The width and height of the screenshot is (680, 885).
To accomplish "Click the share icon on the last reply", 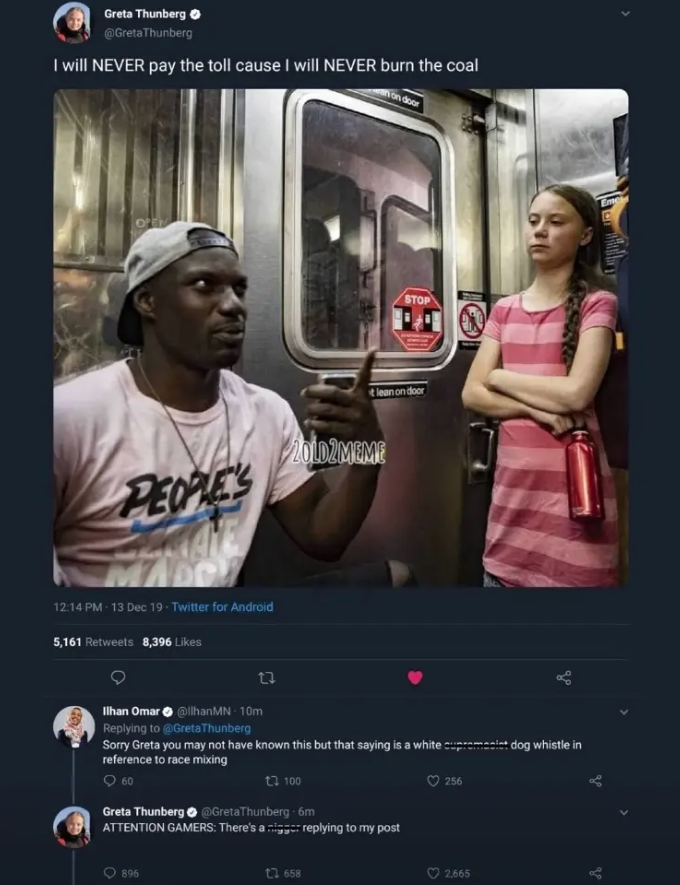I will point(595,873).
